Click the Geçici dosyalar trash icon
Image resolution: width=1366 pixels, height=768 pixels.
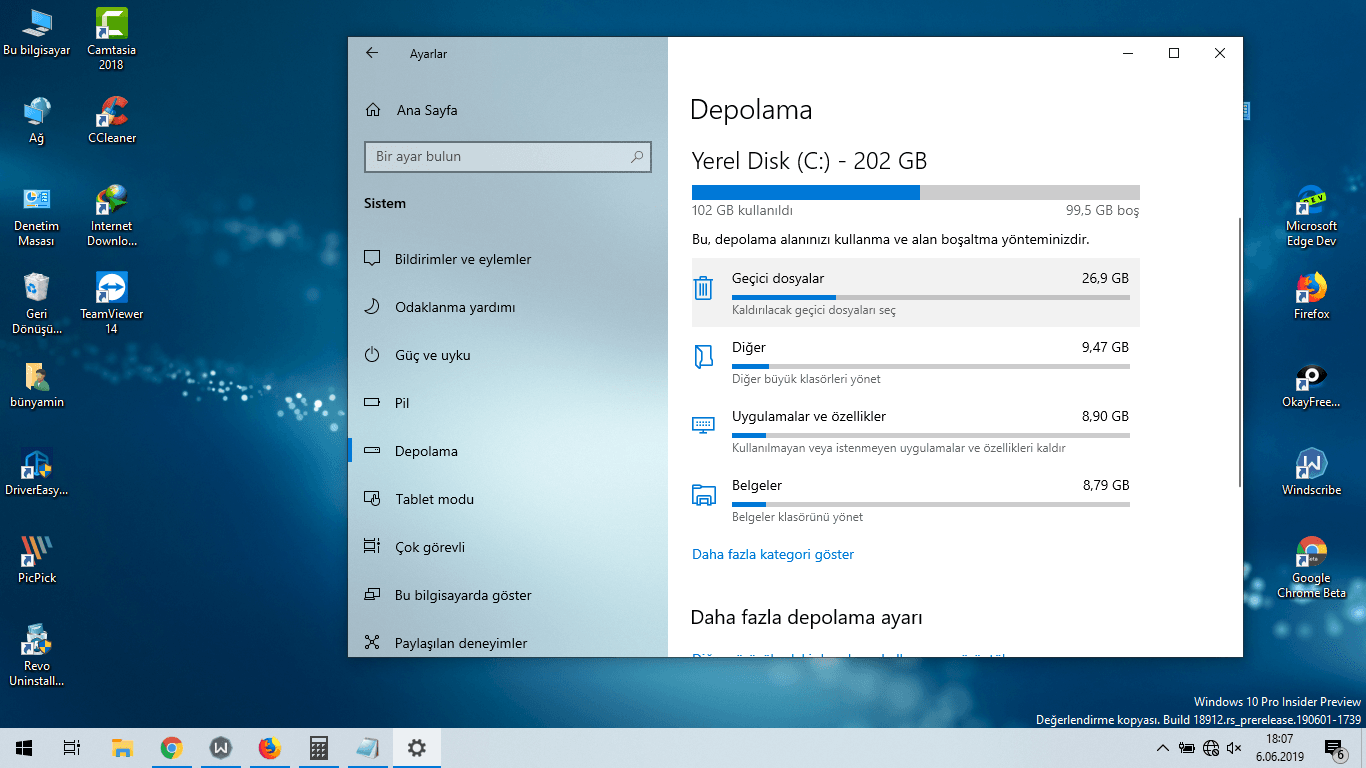click(x=703, y=288)
